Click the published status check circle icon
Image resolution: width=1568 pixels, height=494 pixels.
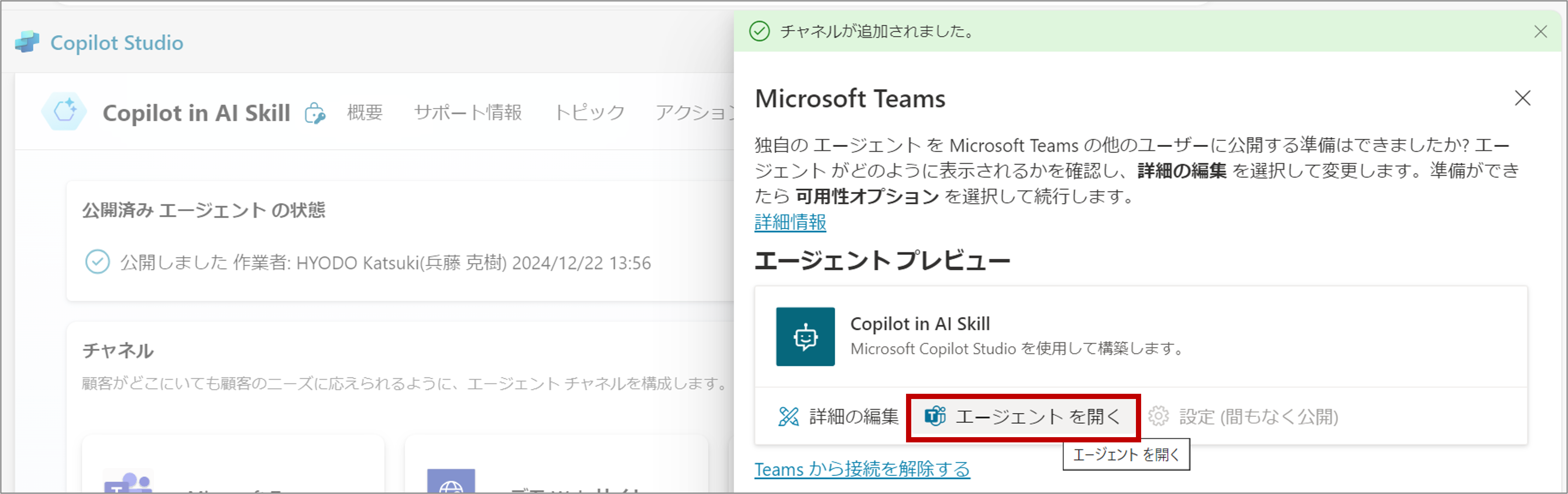click(98, 262)
